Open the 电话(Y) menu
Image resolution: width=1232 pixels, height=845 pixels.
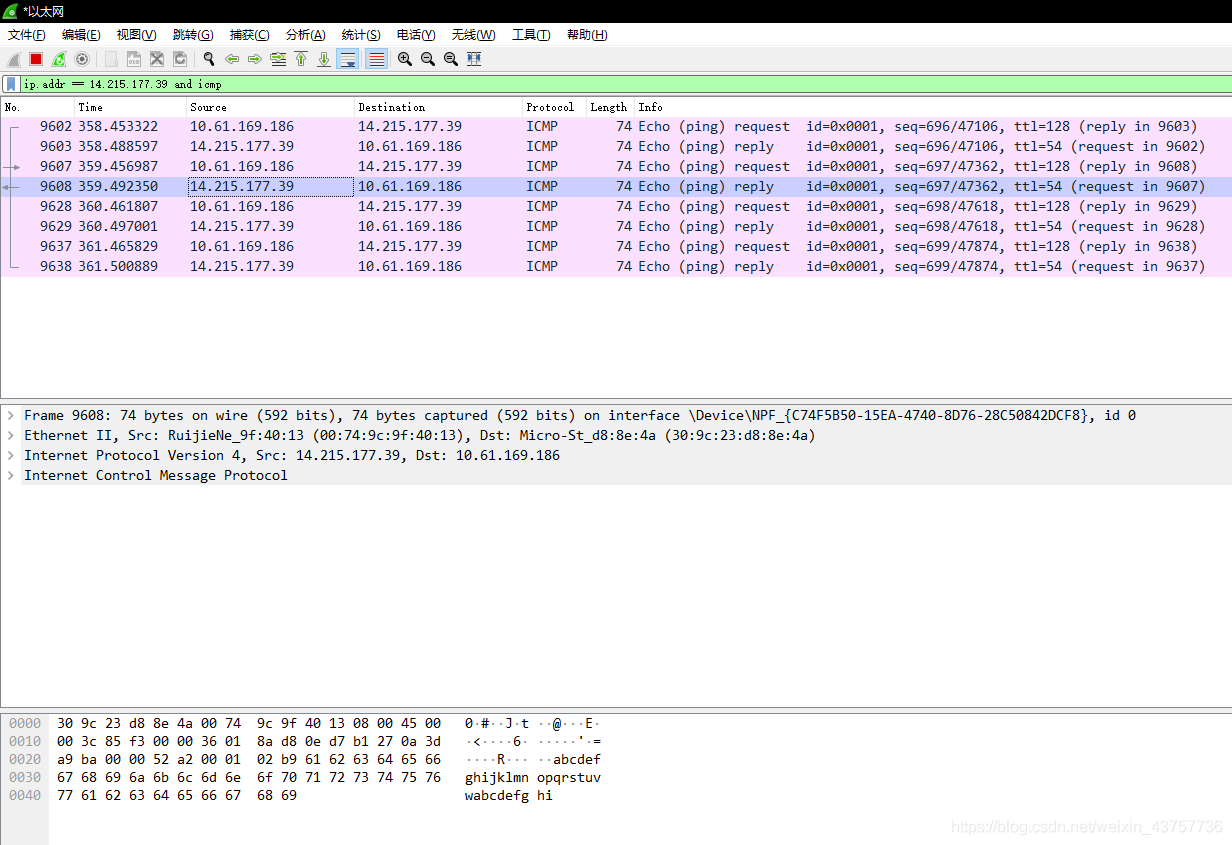point(416,35)
